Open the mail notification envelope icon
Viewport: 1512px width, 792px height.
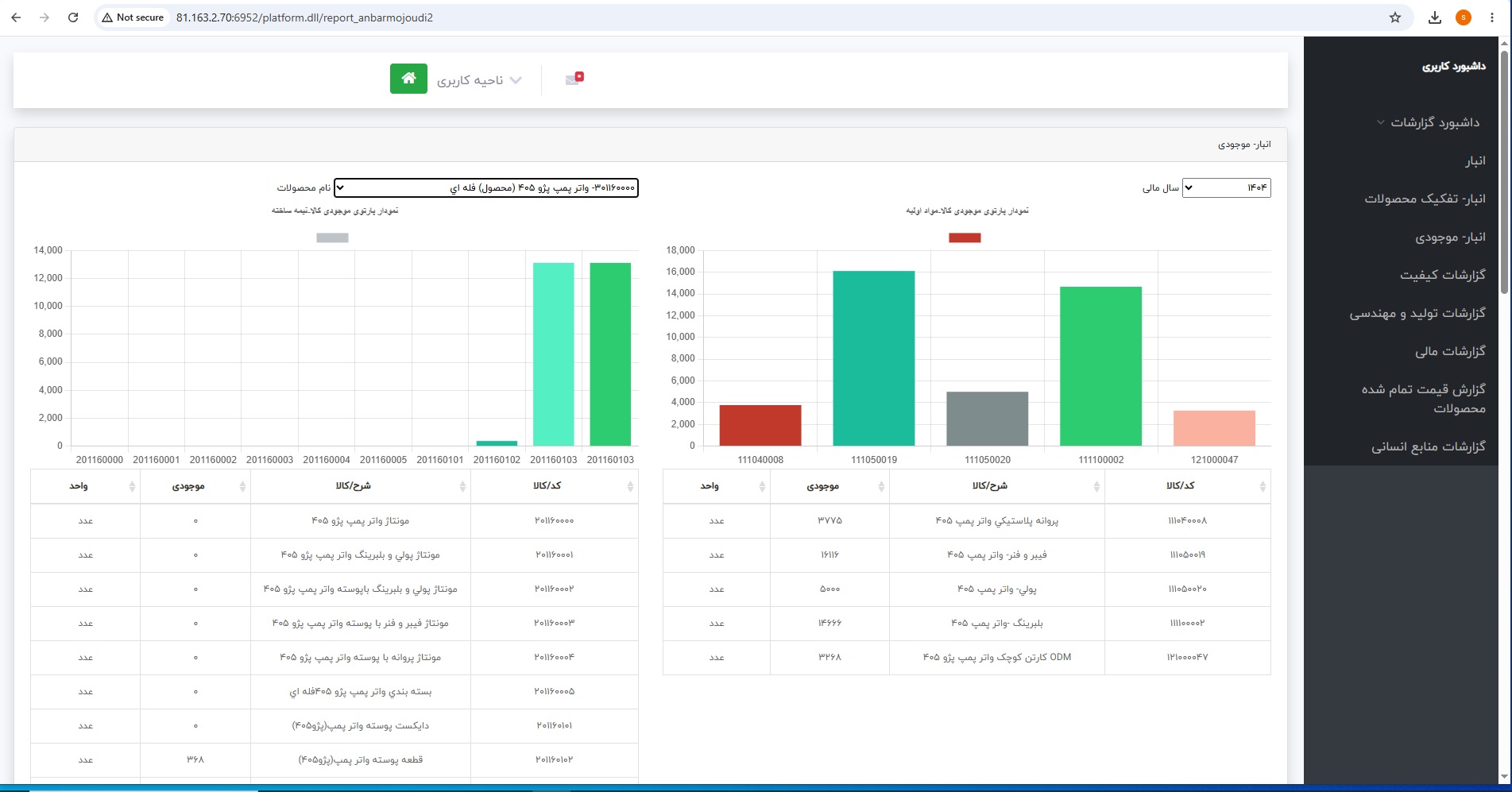[x=574, y=78]
